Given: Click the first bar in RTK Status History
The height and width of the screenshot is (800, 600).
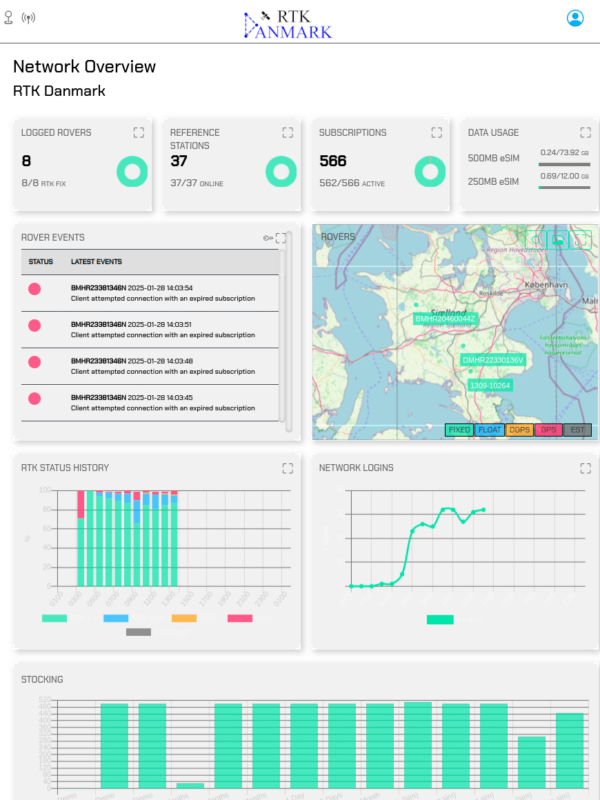Looking at the screenshot, I should tap(81, 538).
